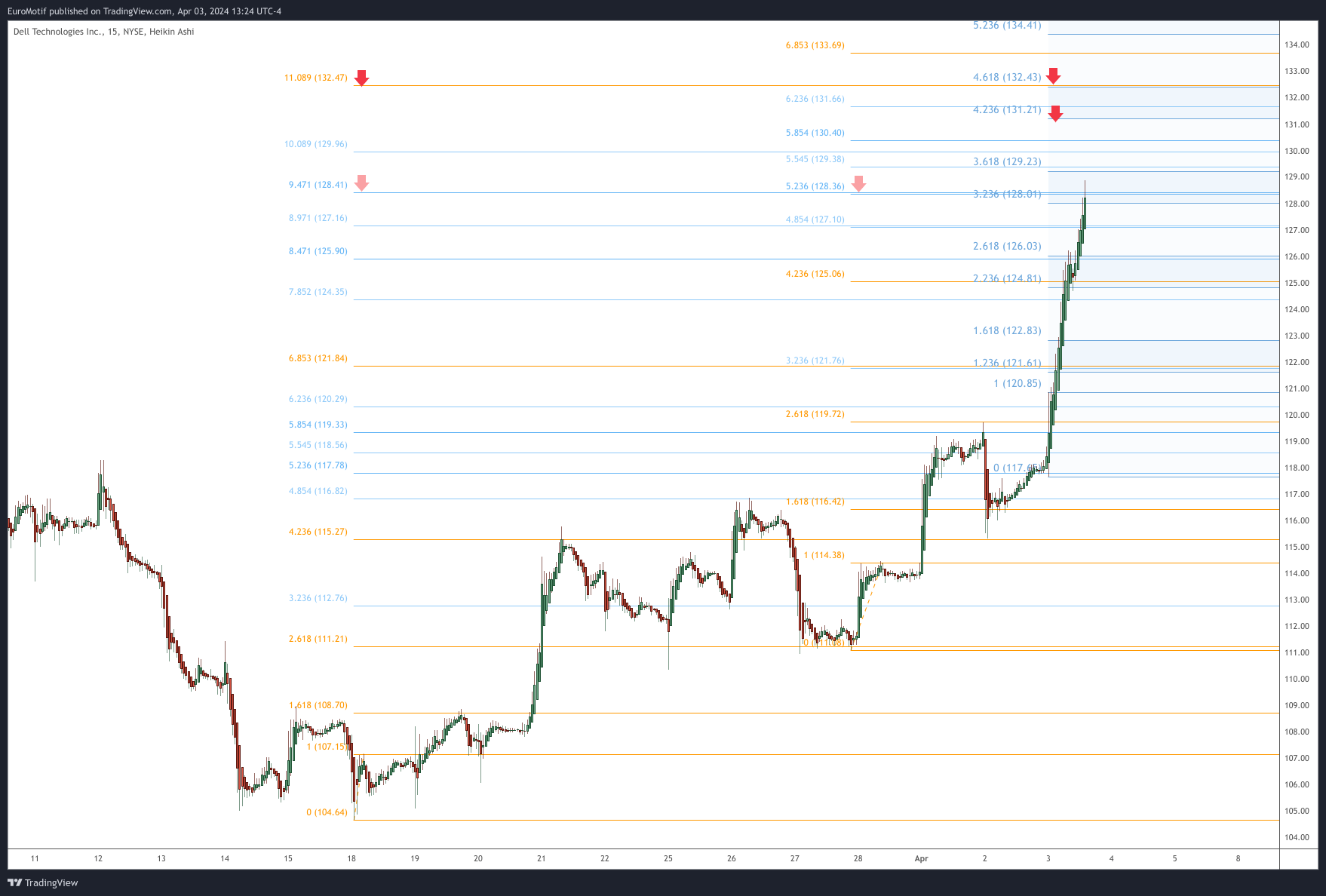Select Fibonacci label 3.618 (129.23)
Viewport: 1326px width, 896px height.
pos(1007,161)
